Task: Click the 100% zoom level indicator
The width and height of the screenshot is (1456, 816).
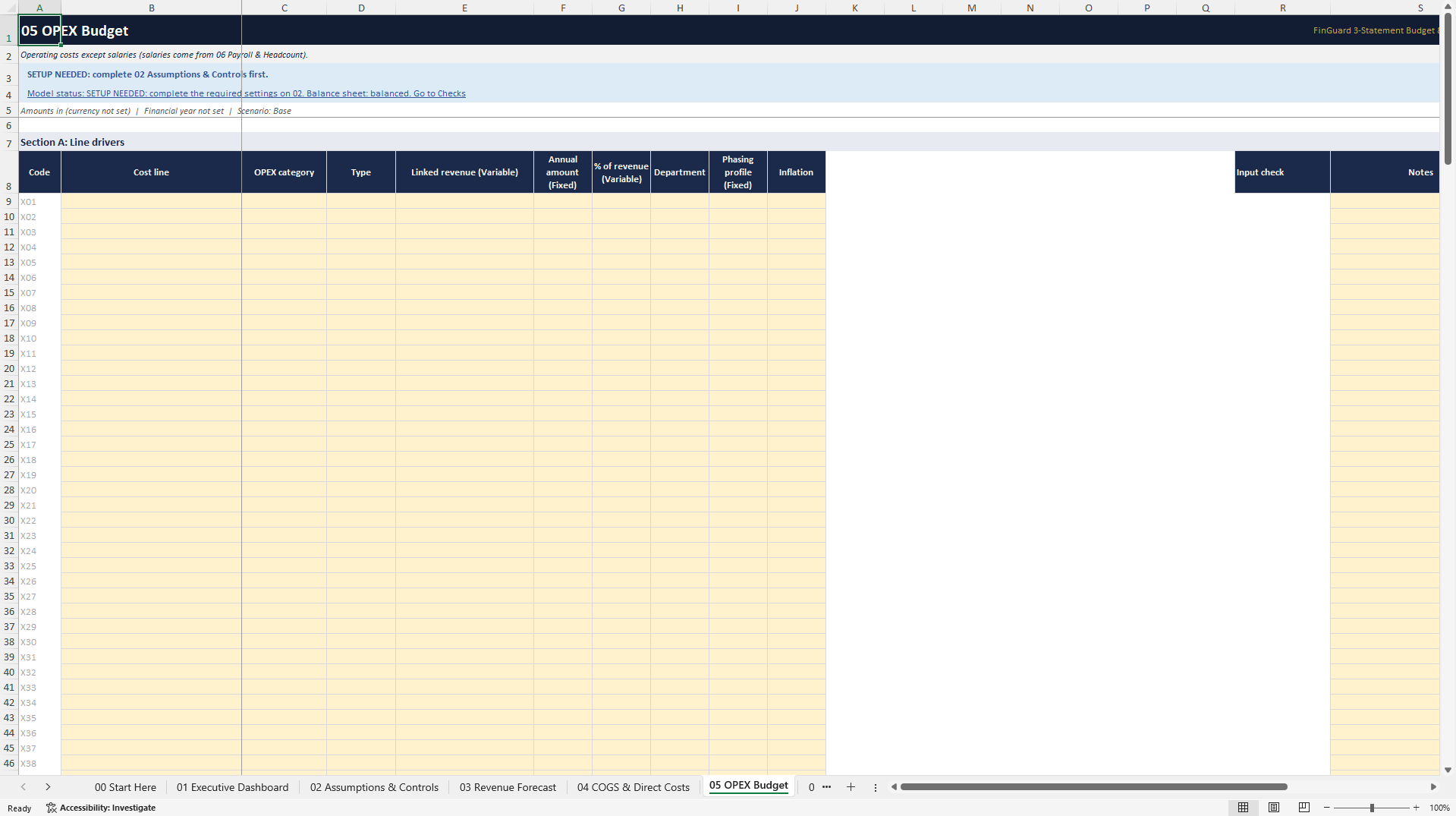Action: [x=1439, y=808]
